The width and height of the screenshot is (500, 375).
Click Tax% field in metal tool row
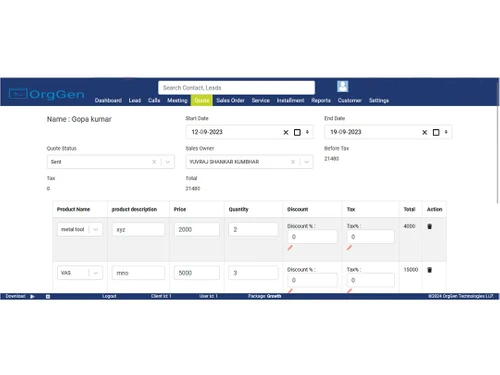click(x=371, y=237)
